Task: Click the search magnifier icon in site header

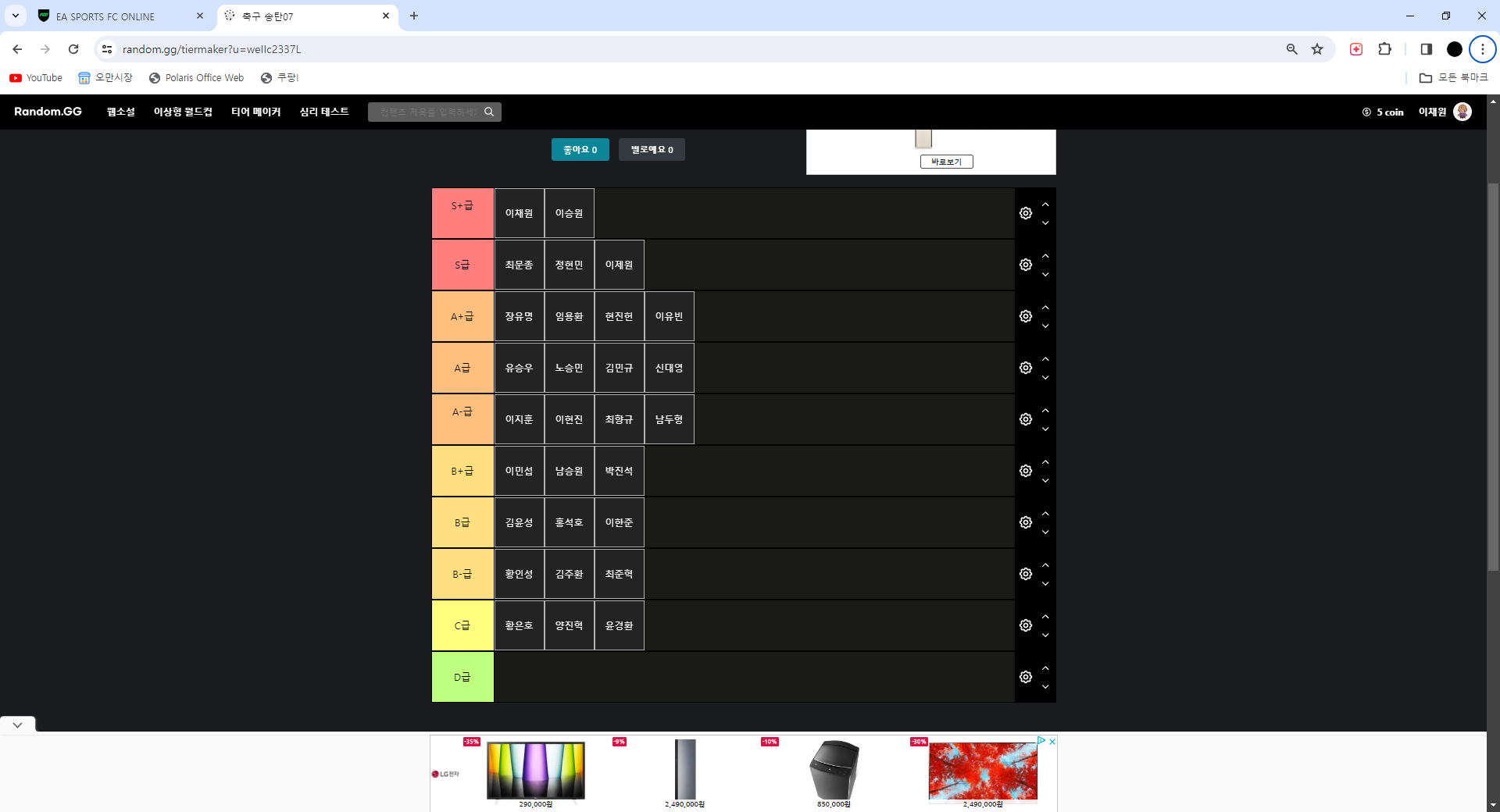Action: pos(489,112)
